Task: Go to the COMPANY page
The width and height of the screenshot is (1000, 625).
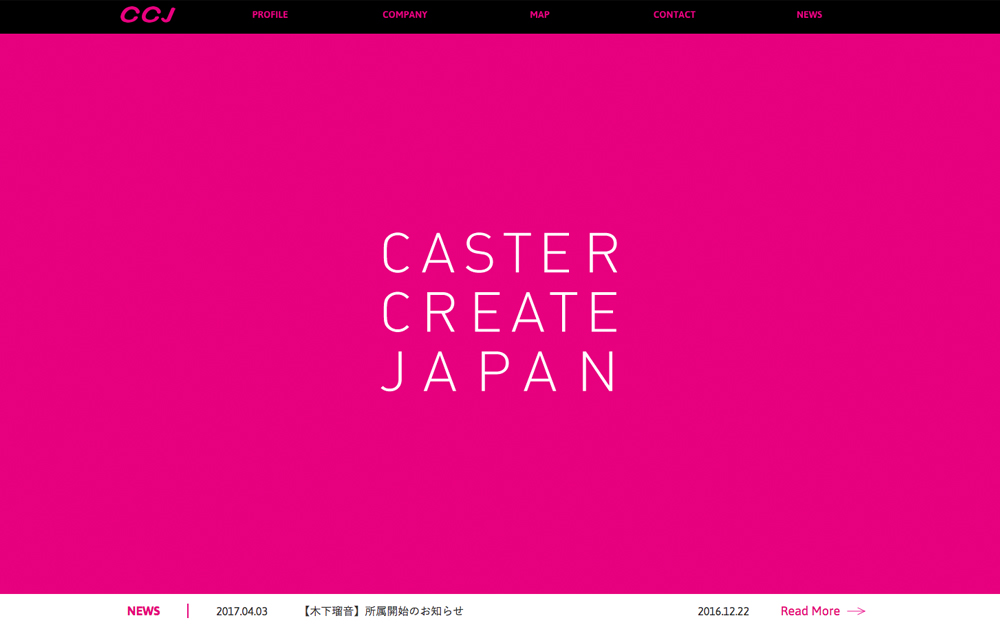Action: click(x=405, y=15)
